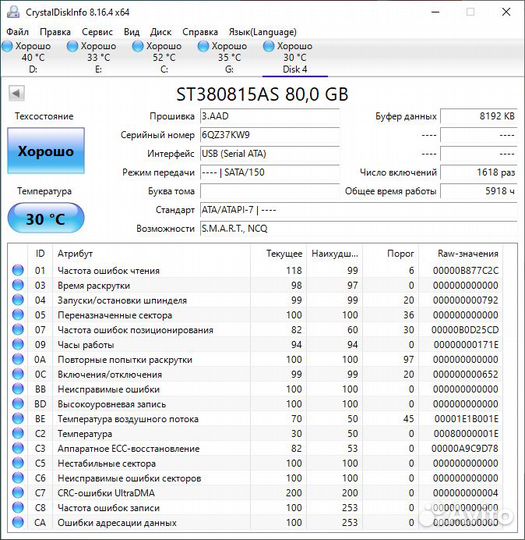The width and height of the screenshot is (525, 540).
Task: Open the Вид menu
Action: tap(132, 32)
